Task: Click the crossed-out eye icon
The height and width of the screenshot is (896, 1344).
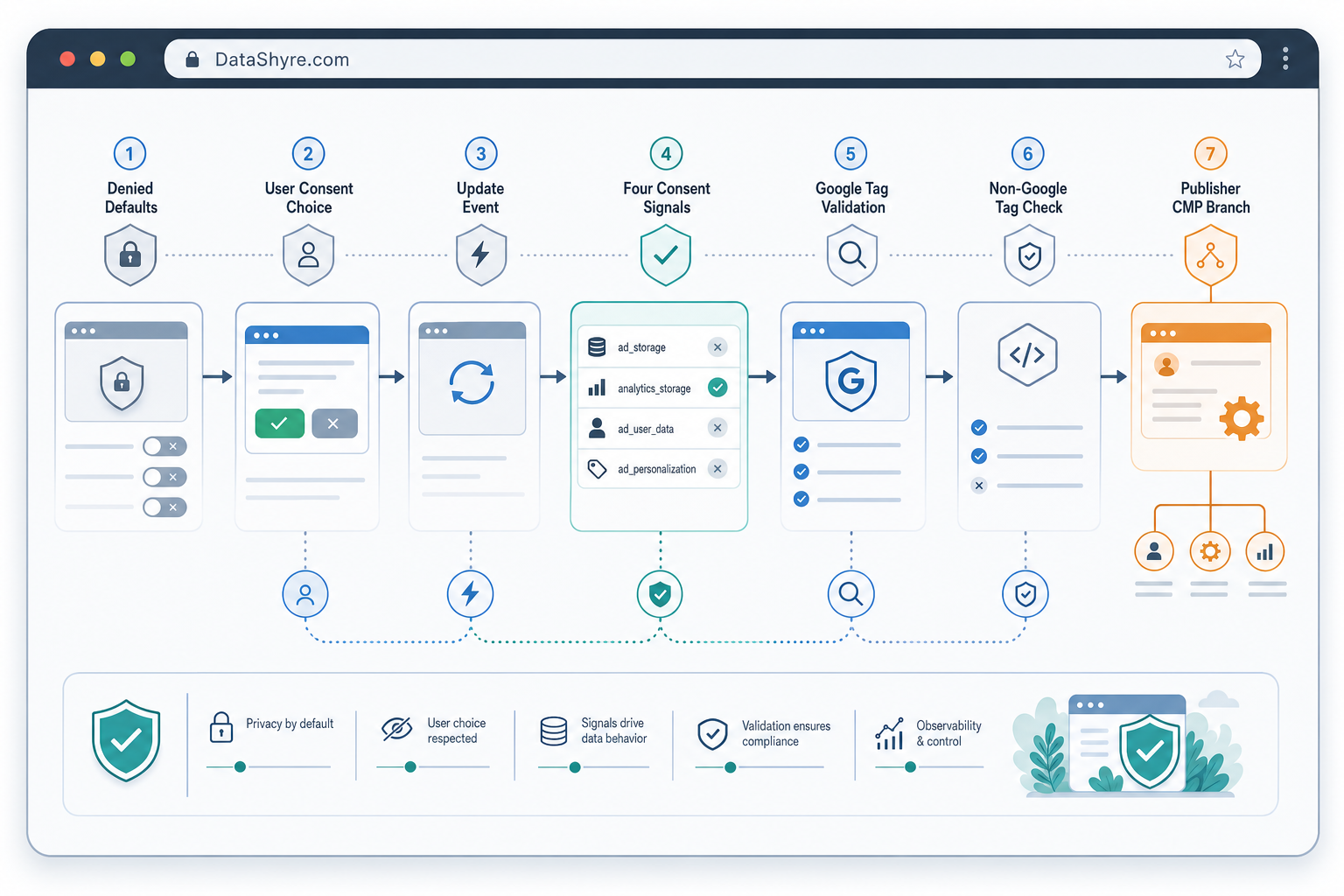Action: pyautogui.click(x=396, y=729)
